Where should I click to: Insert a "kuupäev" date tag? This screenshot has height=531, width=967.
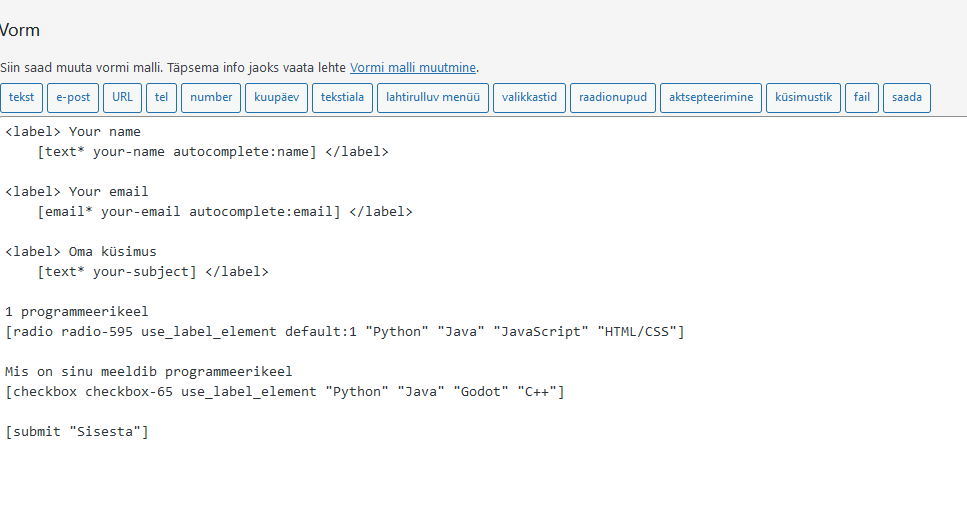point(276,98)
